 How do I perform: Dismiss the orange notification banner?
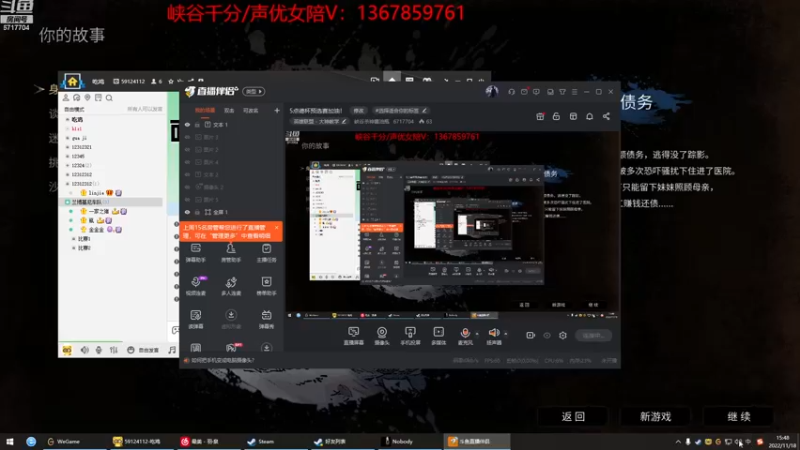tap(277, 228)
